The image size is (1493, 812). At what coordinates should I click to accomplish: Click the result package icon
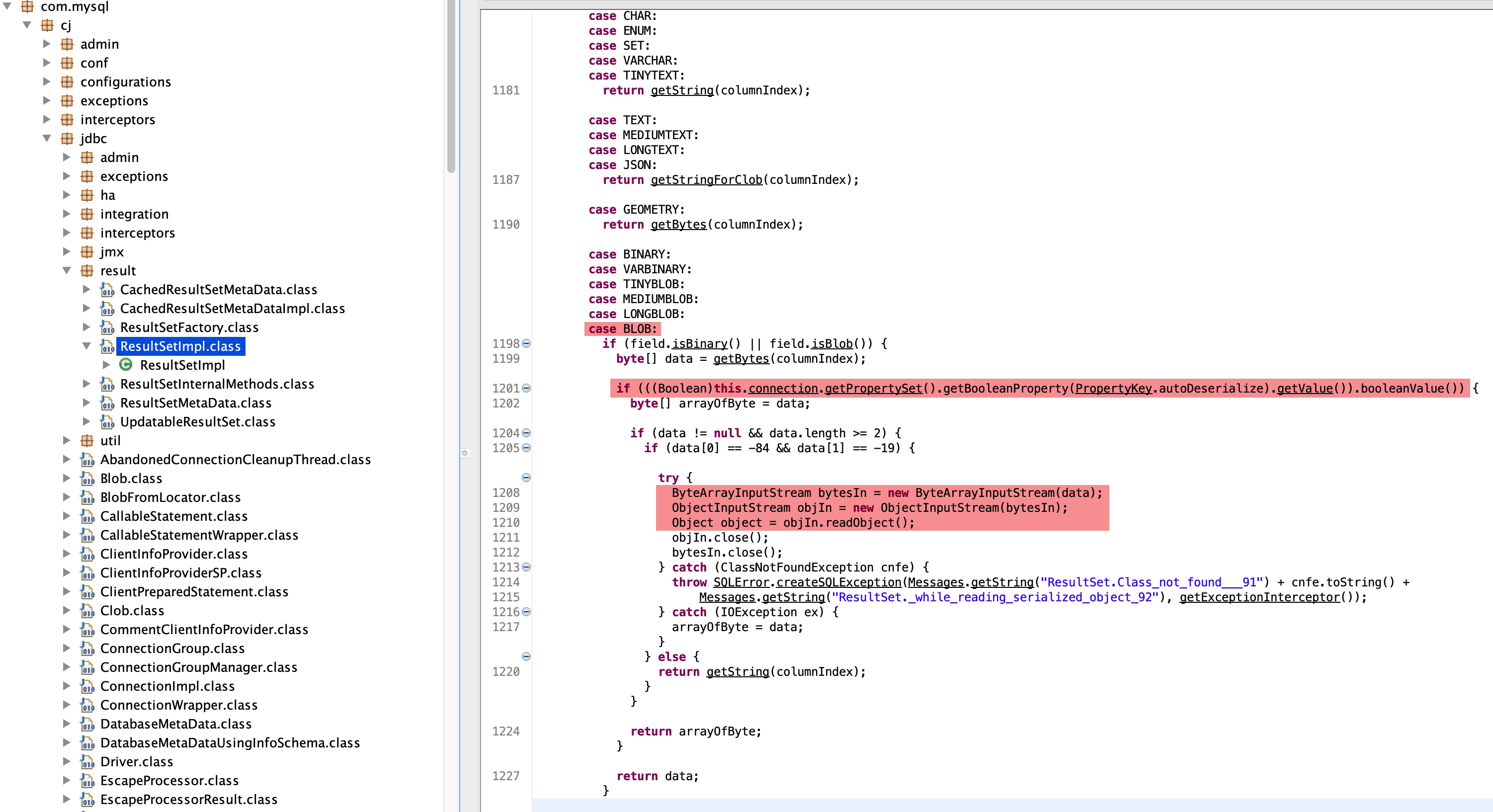pyautogui.click(x=87, y=271)
